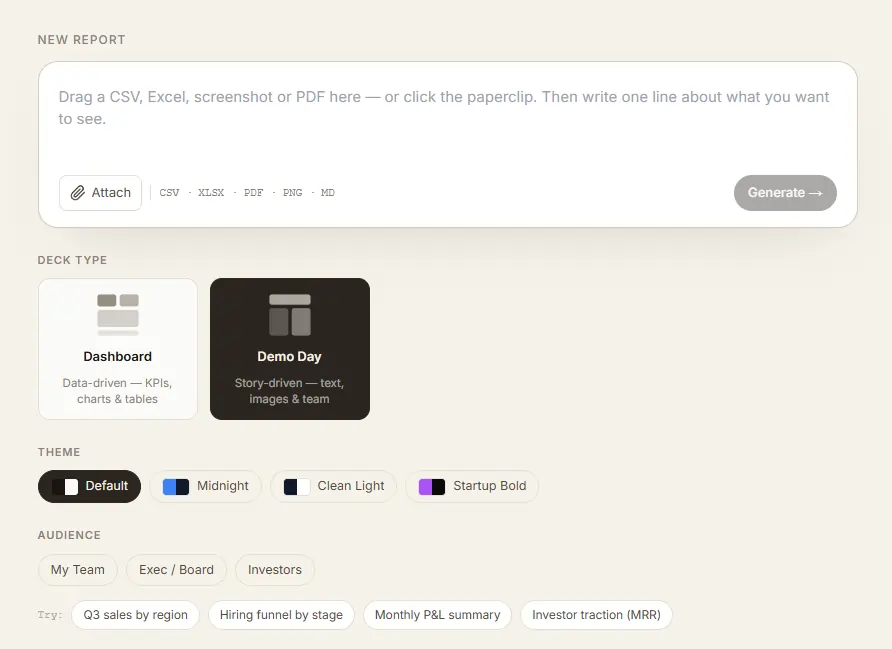Select Exec / Board audience
Image resolution: width=892 pixels, height=649 pixels.
pos(176,570)
